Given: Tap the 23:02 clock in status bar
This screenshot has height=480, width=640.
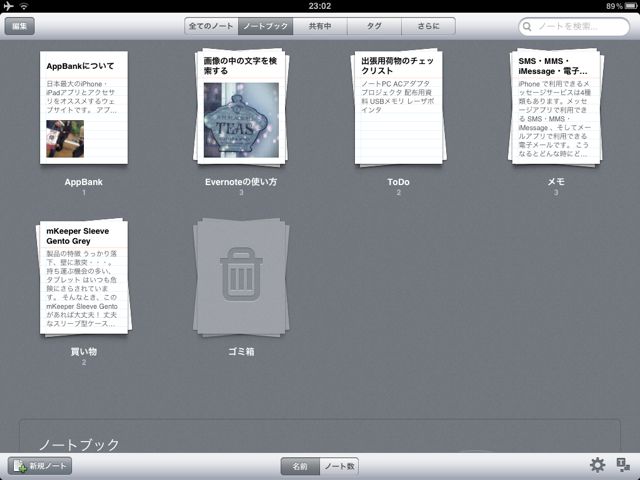Looking at the screenshot, I should 320,6.
